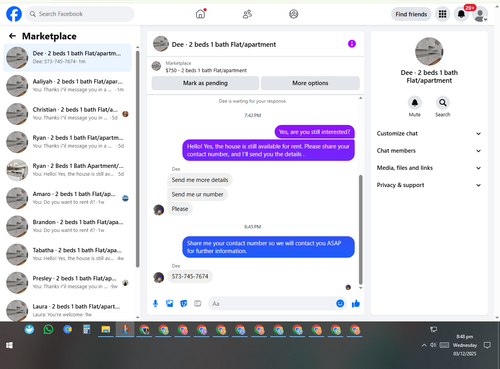The image size is (500, 369).
Task: Open the notifications bell with 20+ badge
Action: pos(461,14)
